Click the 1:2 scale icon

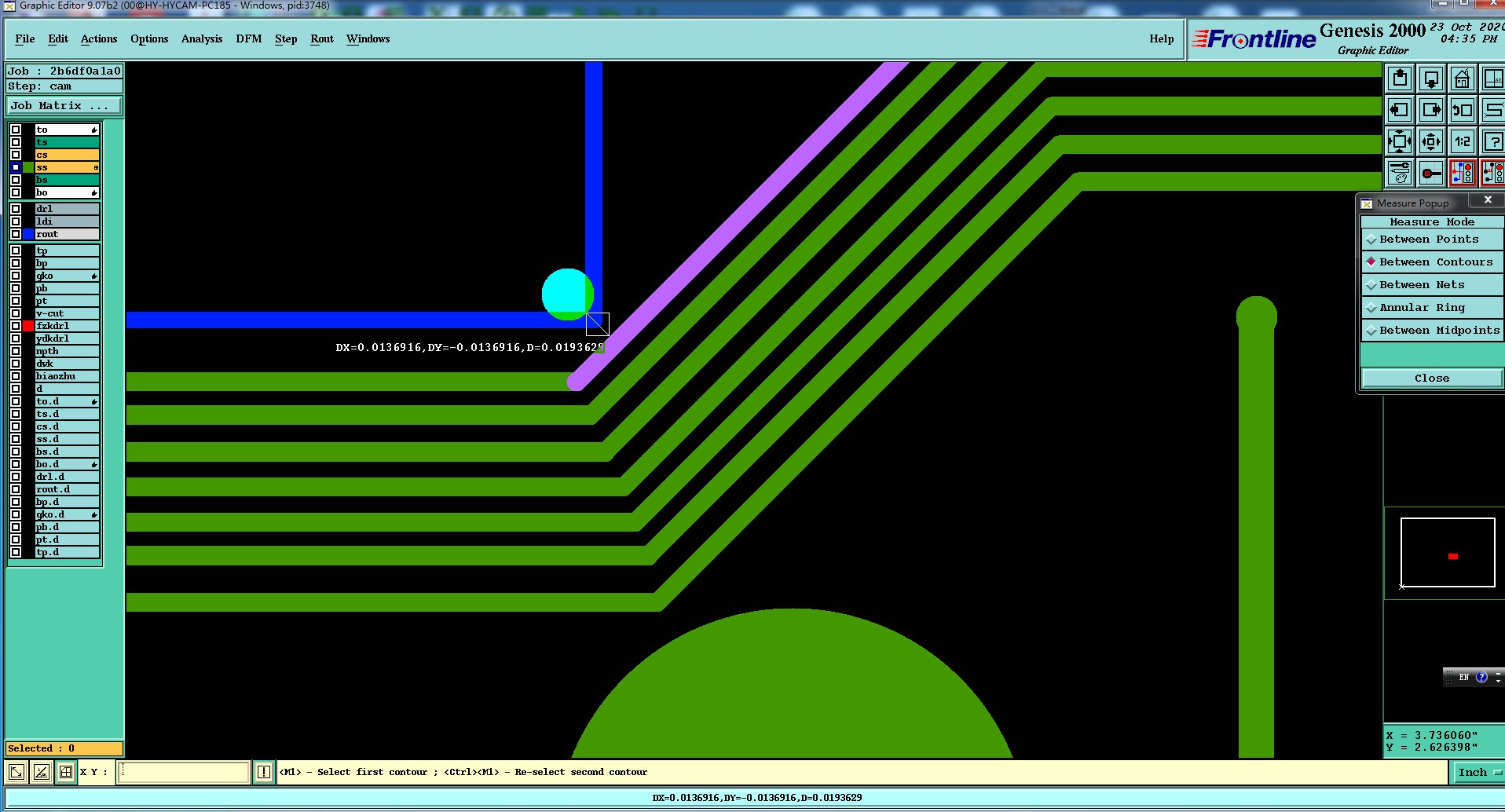pyautogui.click(x=1462, y=141)
